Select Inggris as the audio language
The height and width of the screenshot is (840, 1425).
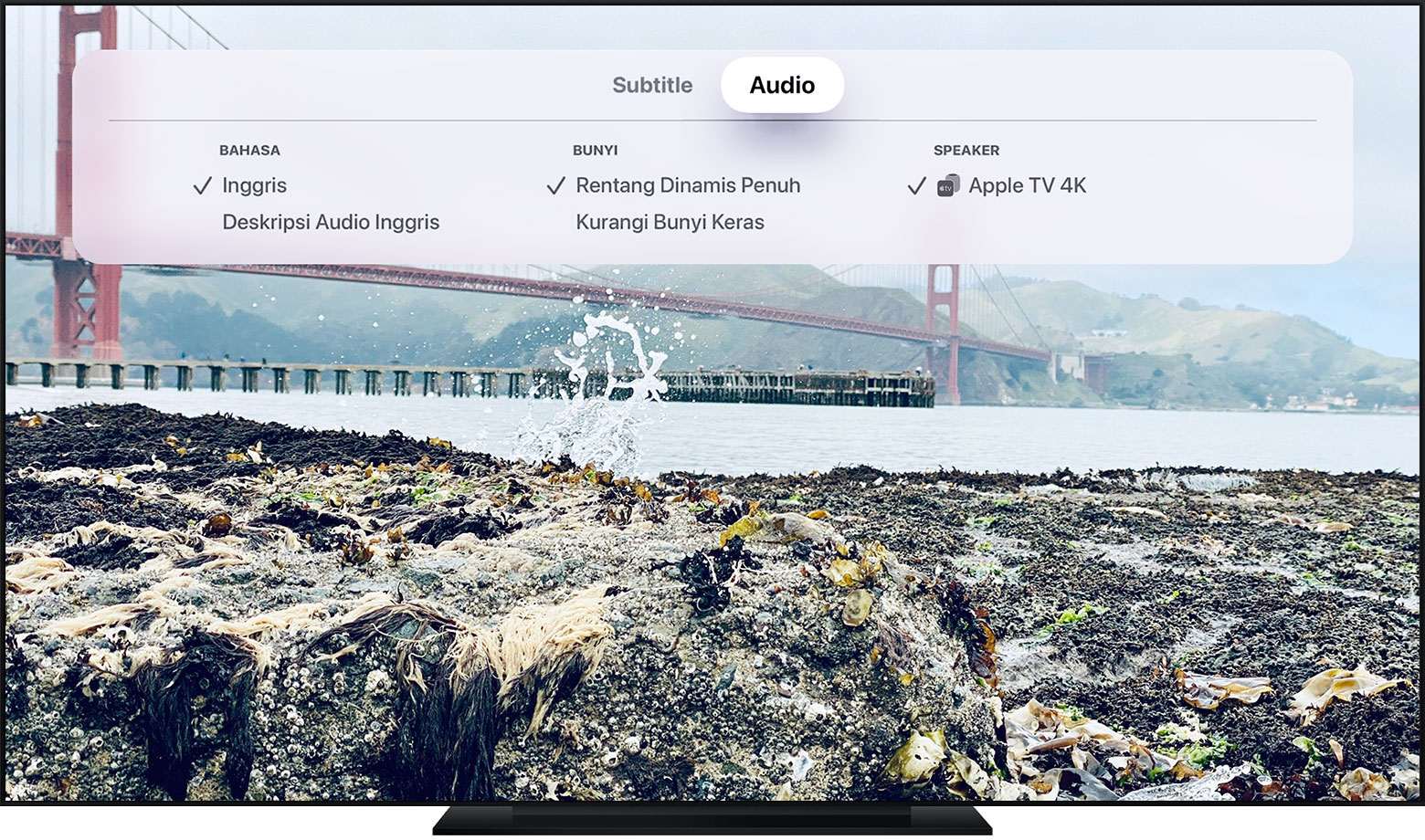(254, 185)
